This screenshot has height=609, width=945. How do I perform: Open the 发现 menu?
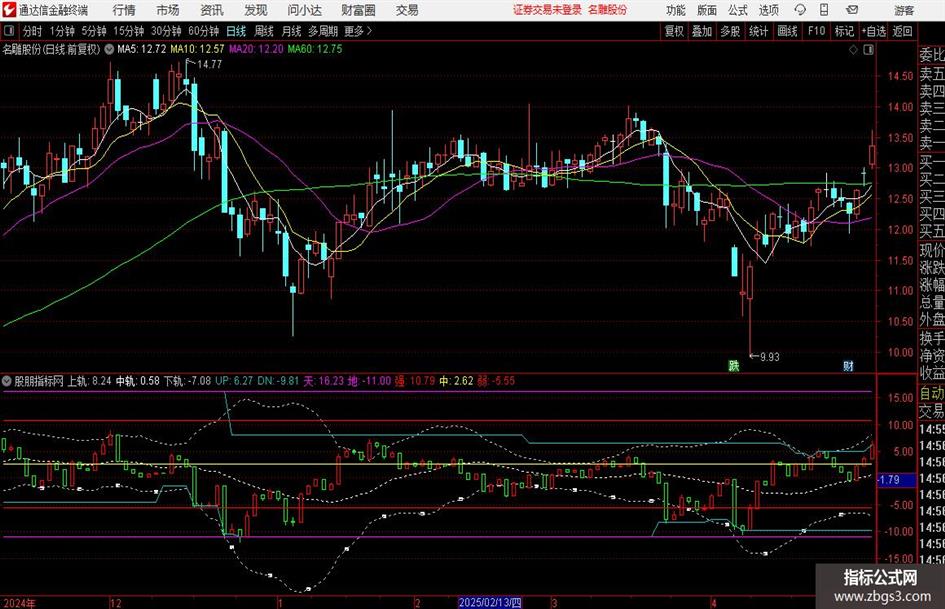[x=256, y=10]
